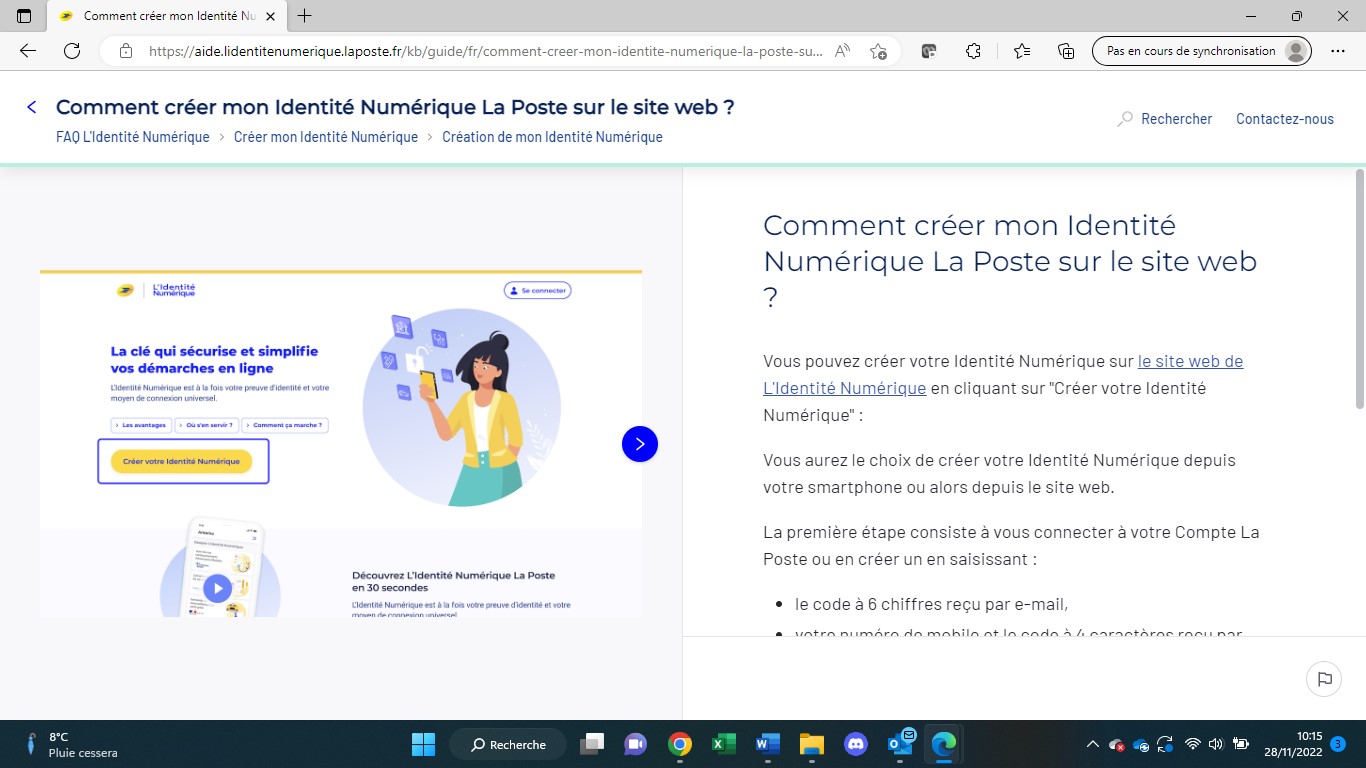Click the taskbar Recherche search box
Image resolution: width=1366 pixels, height=768 pixels.
[508, 744]
